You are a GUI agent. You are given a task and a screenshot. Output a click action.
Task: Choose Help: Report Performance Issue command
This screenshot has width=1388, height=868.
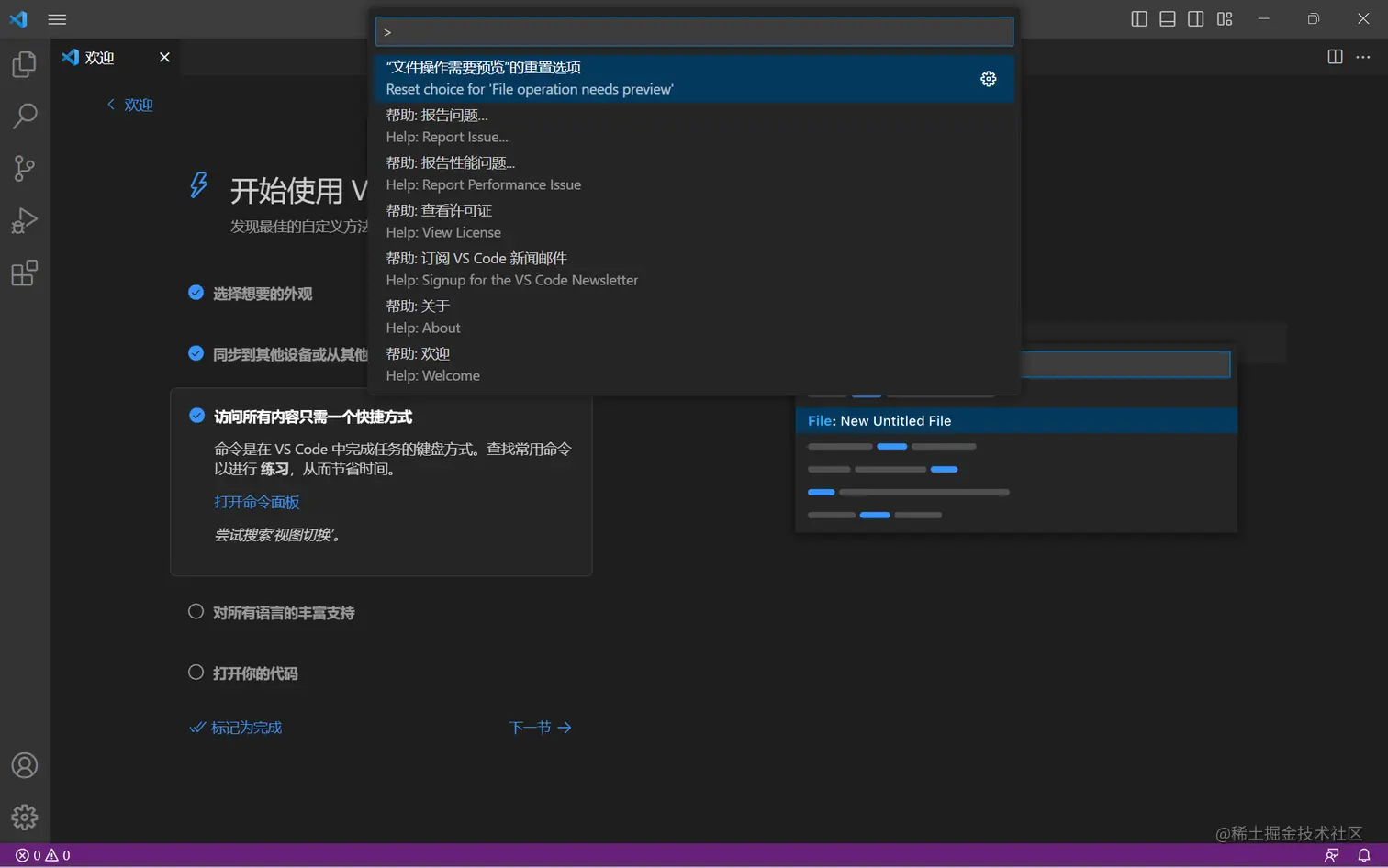tap(694, 173)
